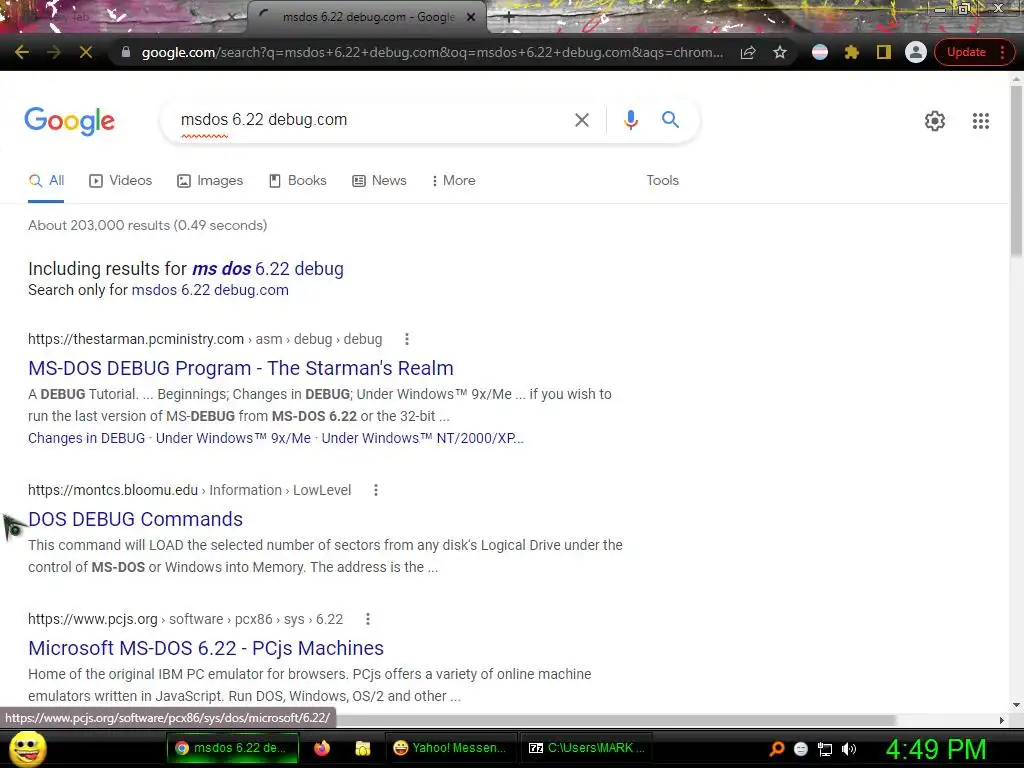Image resolution: width=1024 pixels, height=768 pixels.
Task: Click the round face tray icon
Action: [x=801, y=749]
